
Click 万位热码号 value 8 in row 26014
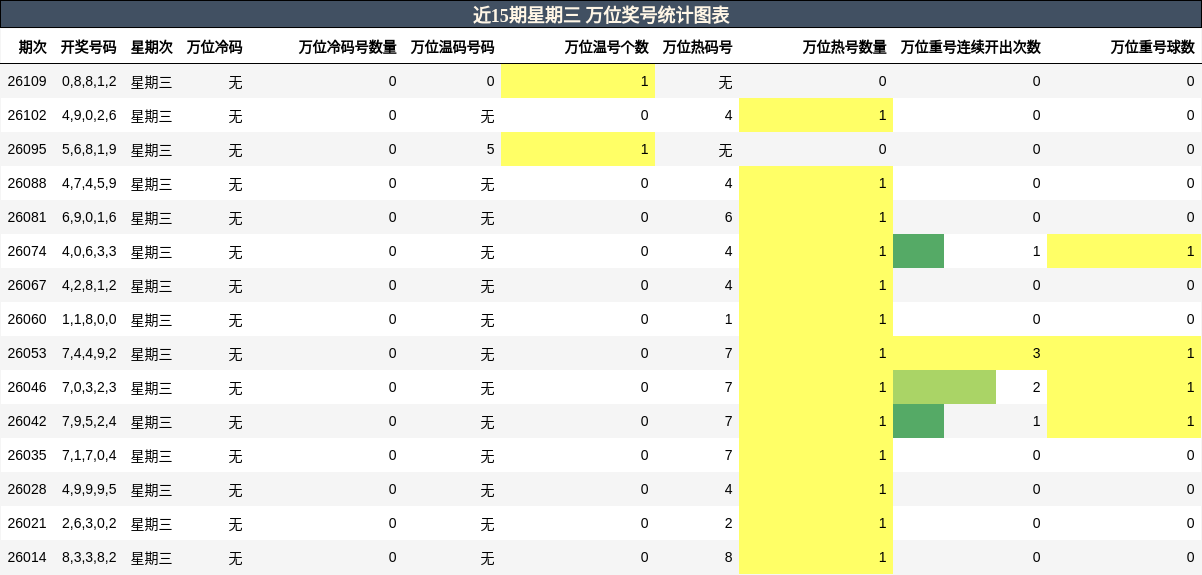(x=728, y=557)
